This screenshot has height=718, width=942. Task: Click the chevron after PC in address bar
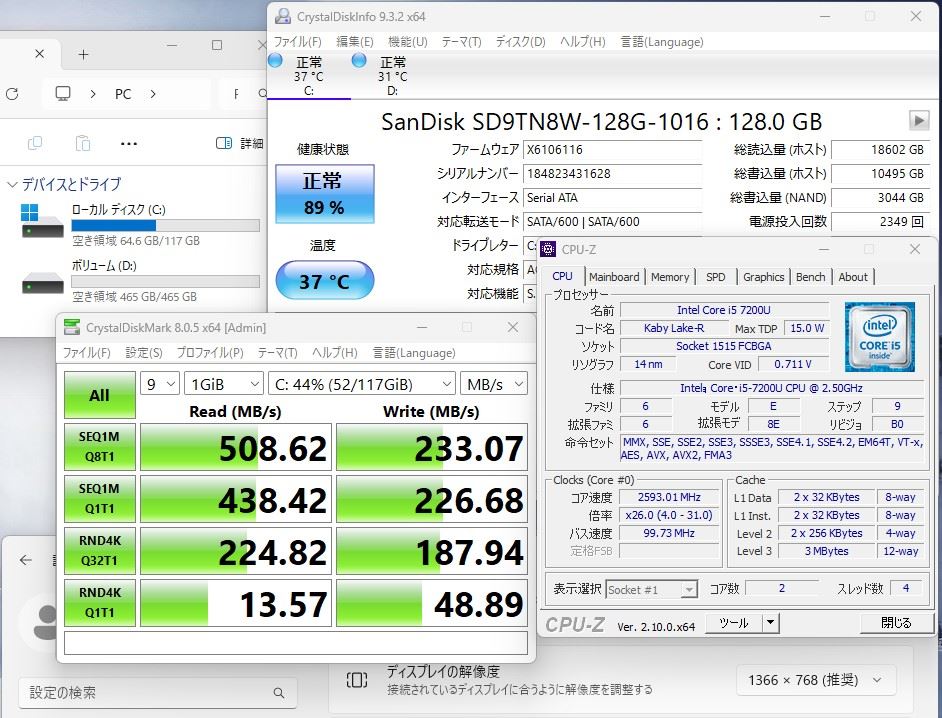(153, 94)
